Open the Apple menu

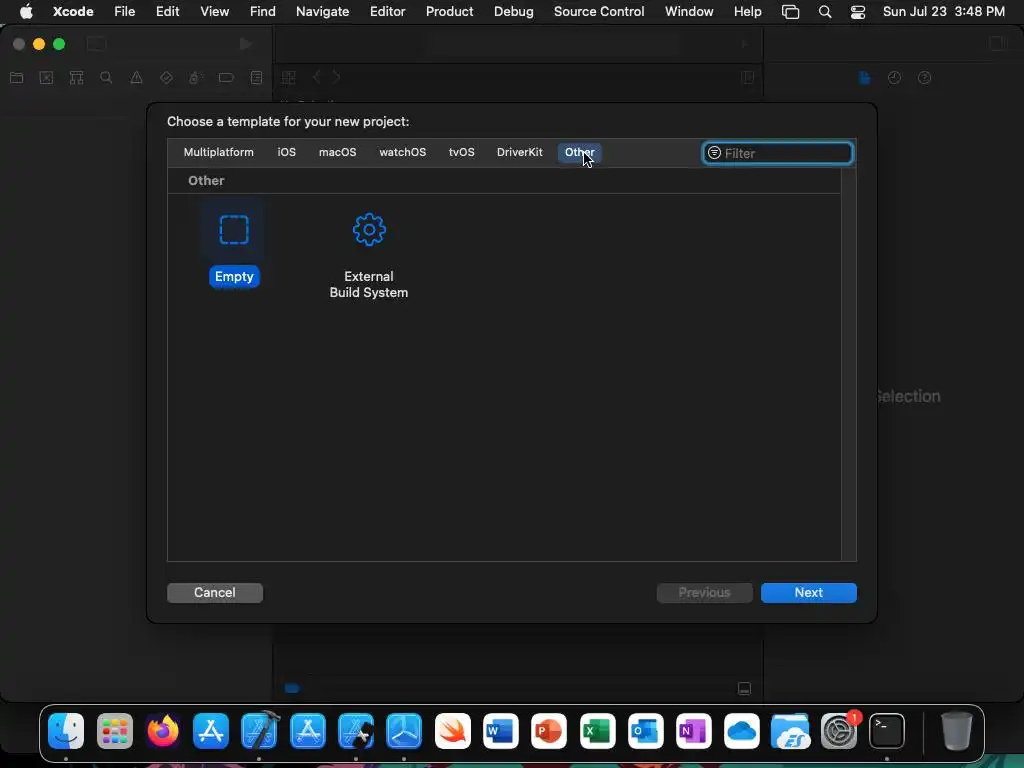26,11
